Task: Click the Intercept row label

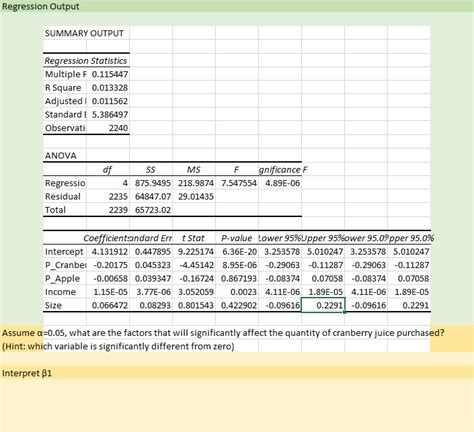Action: click(64, 251)
